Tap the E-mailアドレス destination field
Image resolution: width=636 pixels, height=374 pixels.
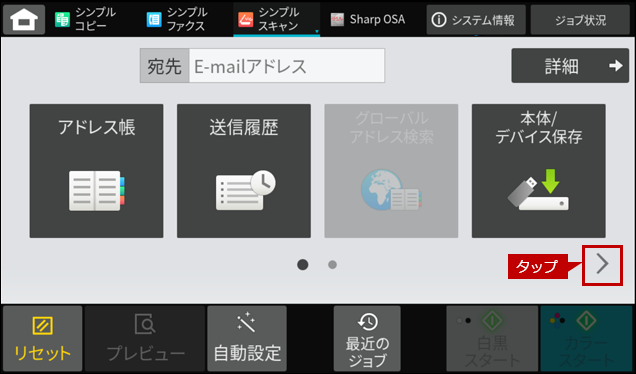click(x=287, y=66)
